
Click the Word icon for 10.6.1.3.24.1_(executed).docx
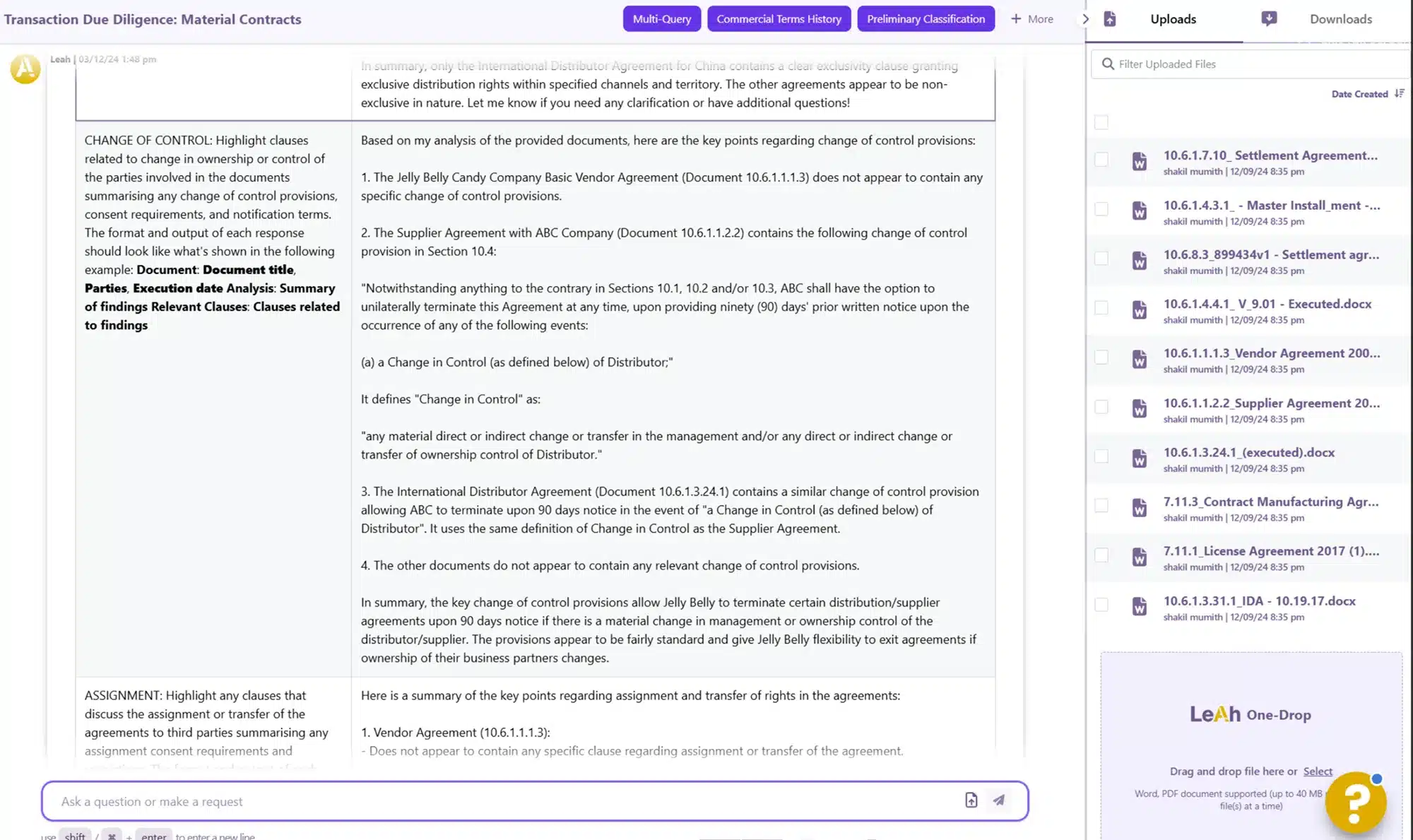(1139, 459)
